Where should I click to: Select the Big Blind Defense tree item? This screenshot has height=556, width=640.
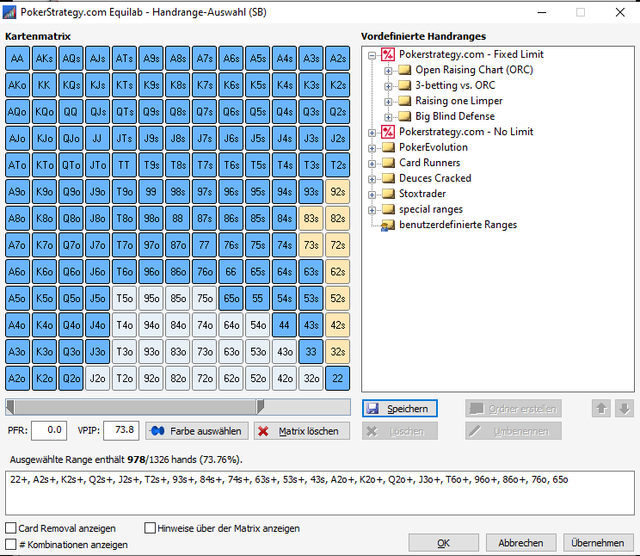(x=455, y=116)
